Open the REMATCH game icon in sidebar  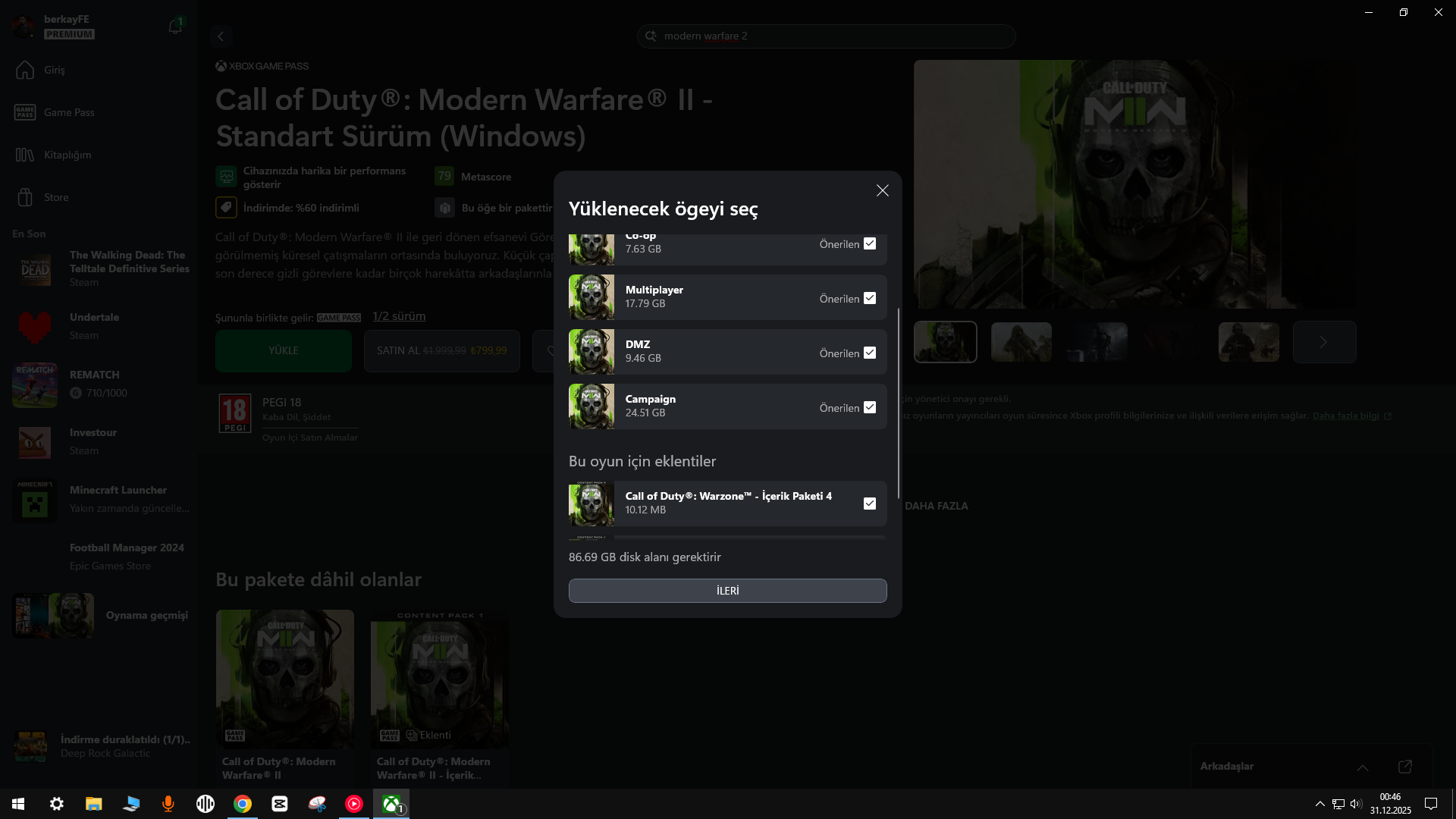pos(35,384)
